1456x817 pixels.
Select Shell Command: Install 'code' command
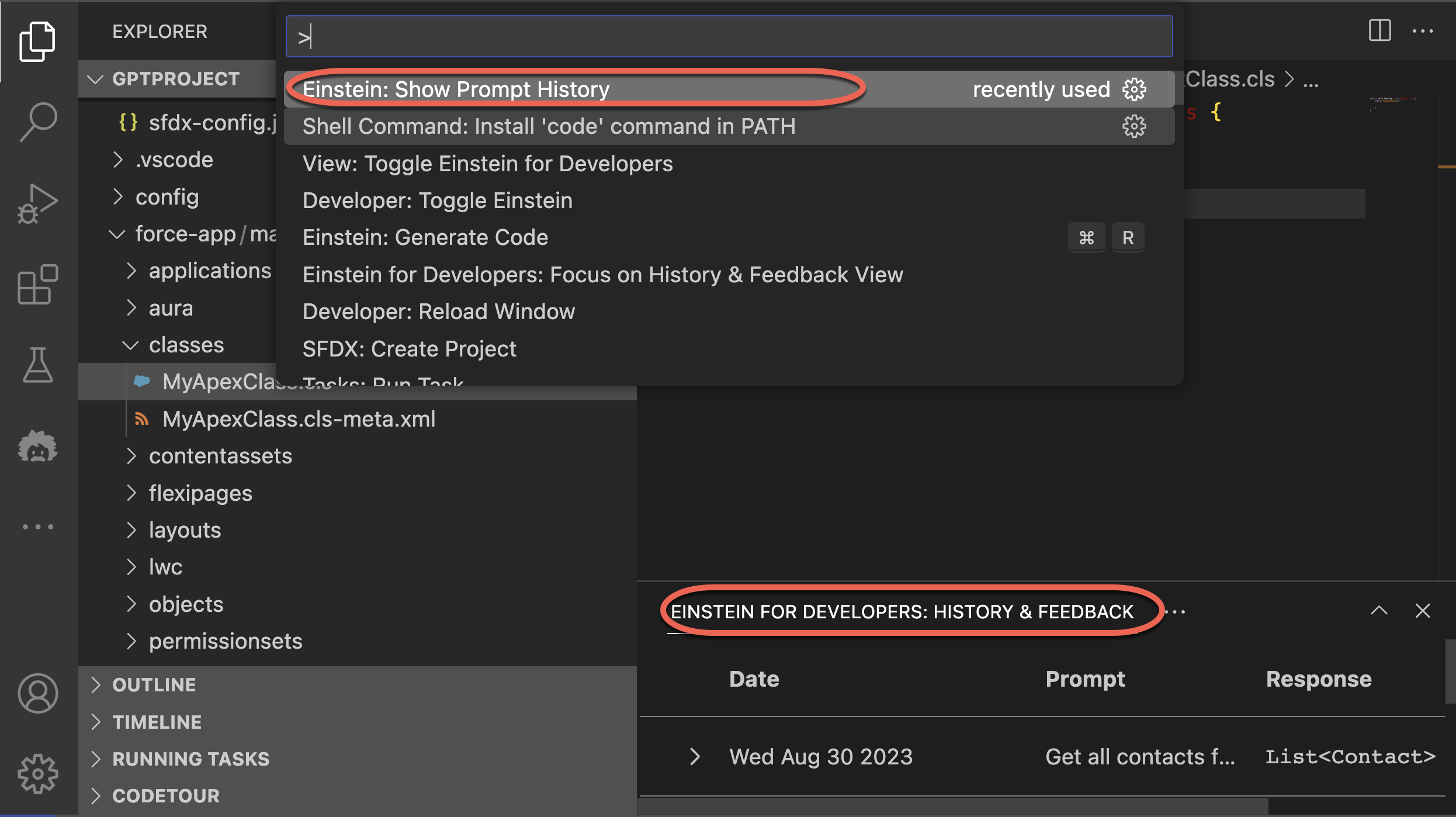pyautogui.click(x=729, y=126)
